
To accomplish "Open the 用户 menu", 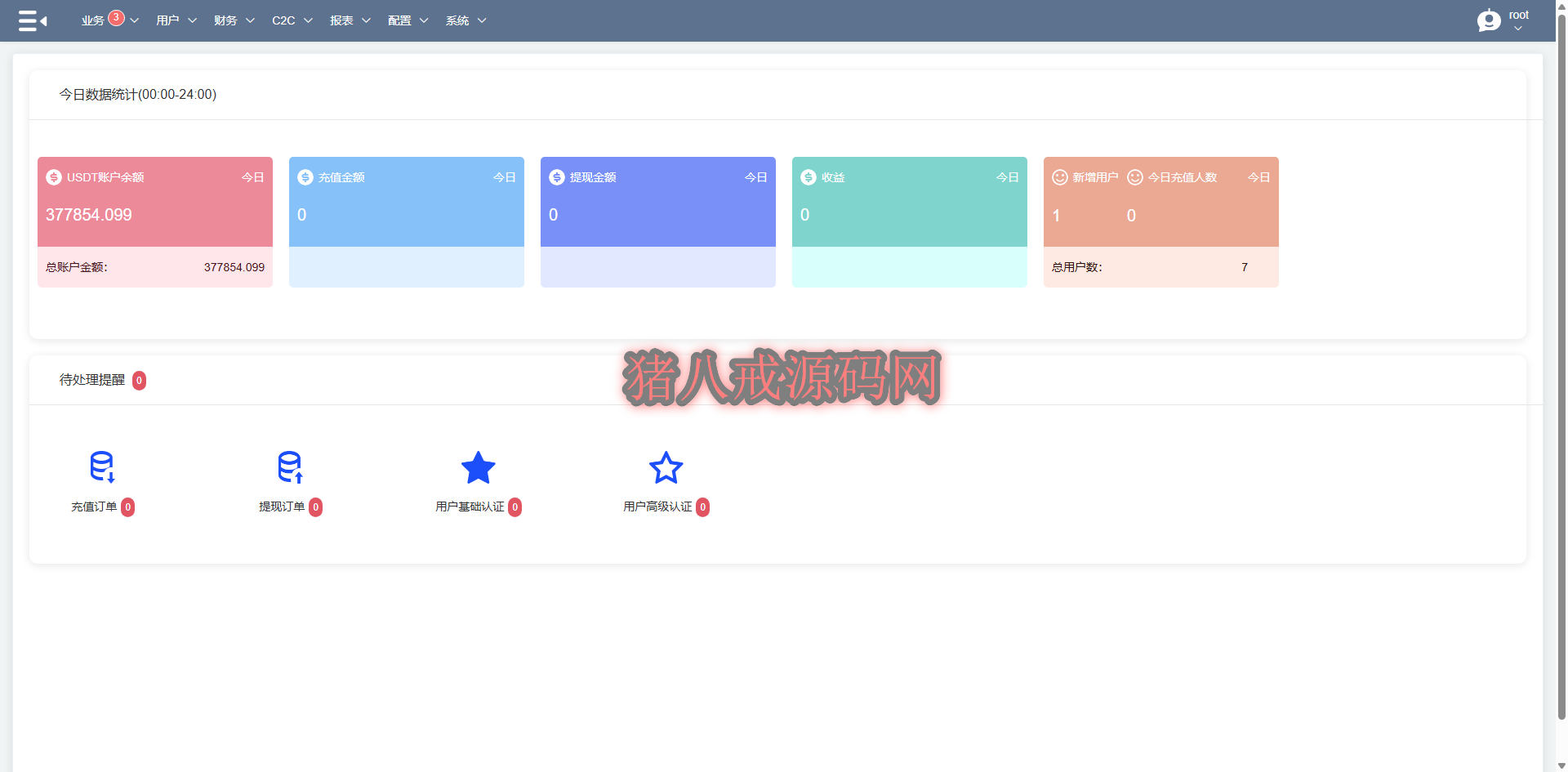I will tap(167, 20).
